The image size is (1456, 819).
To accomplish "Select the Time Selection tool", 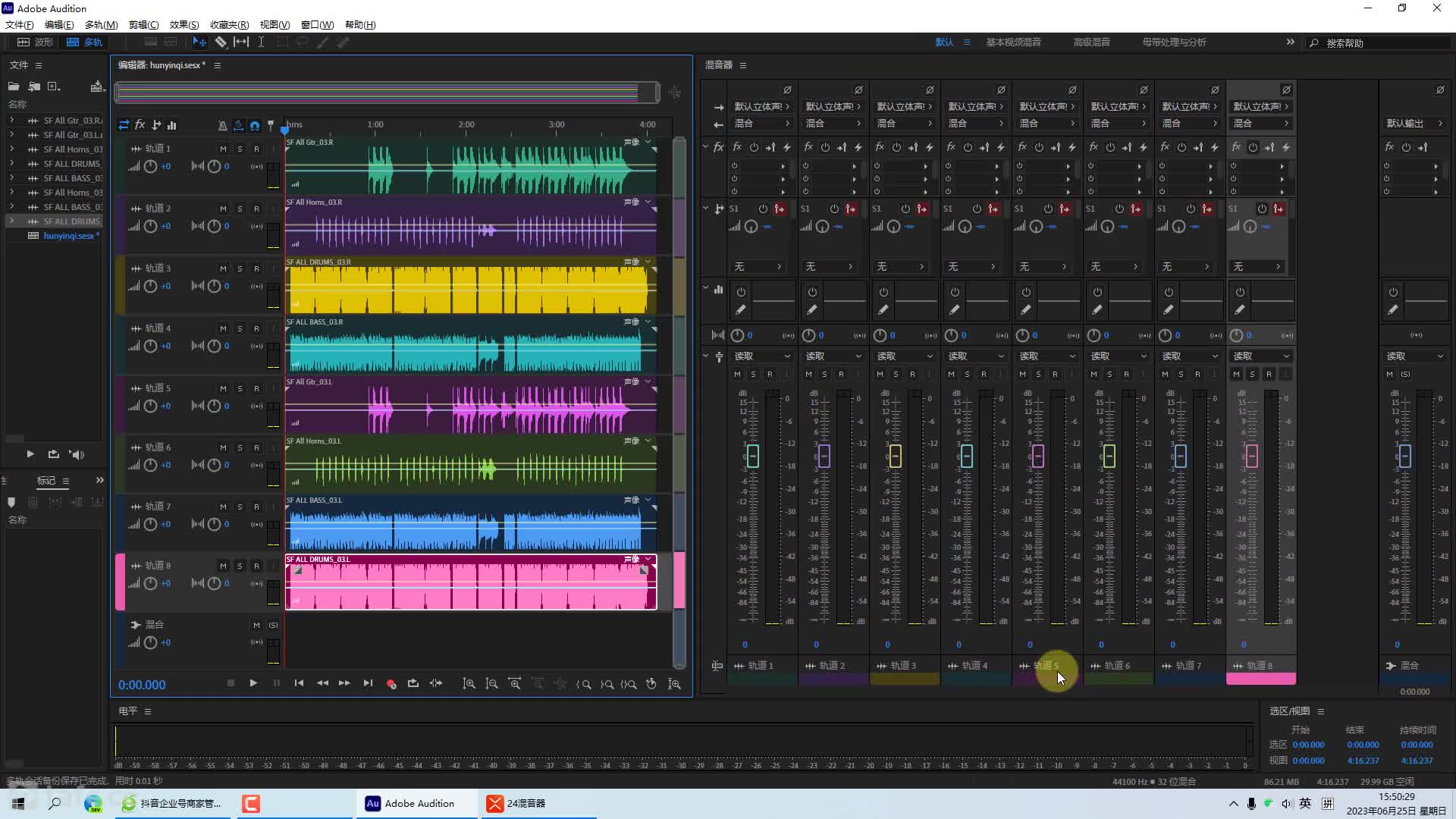I will [x=261, y=42].
